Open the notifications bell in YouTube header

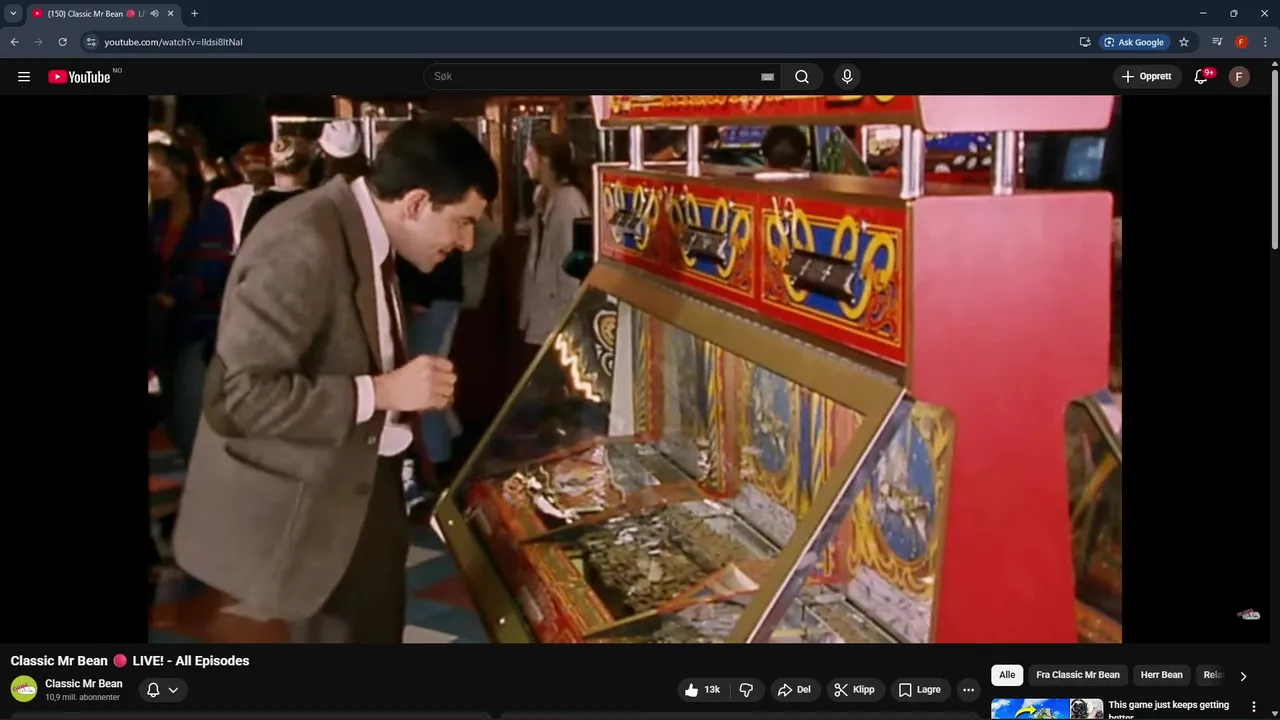(x=1202, y=77)
